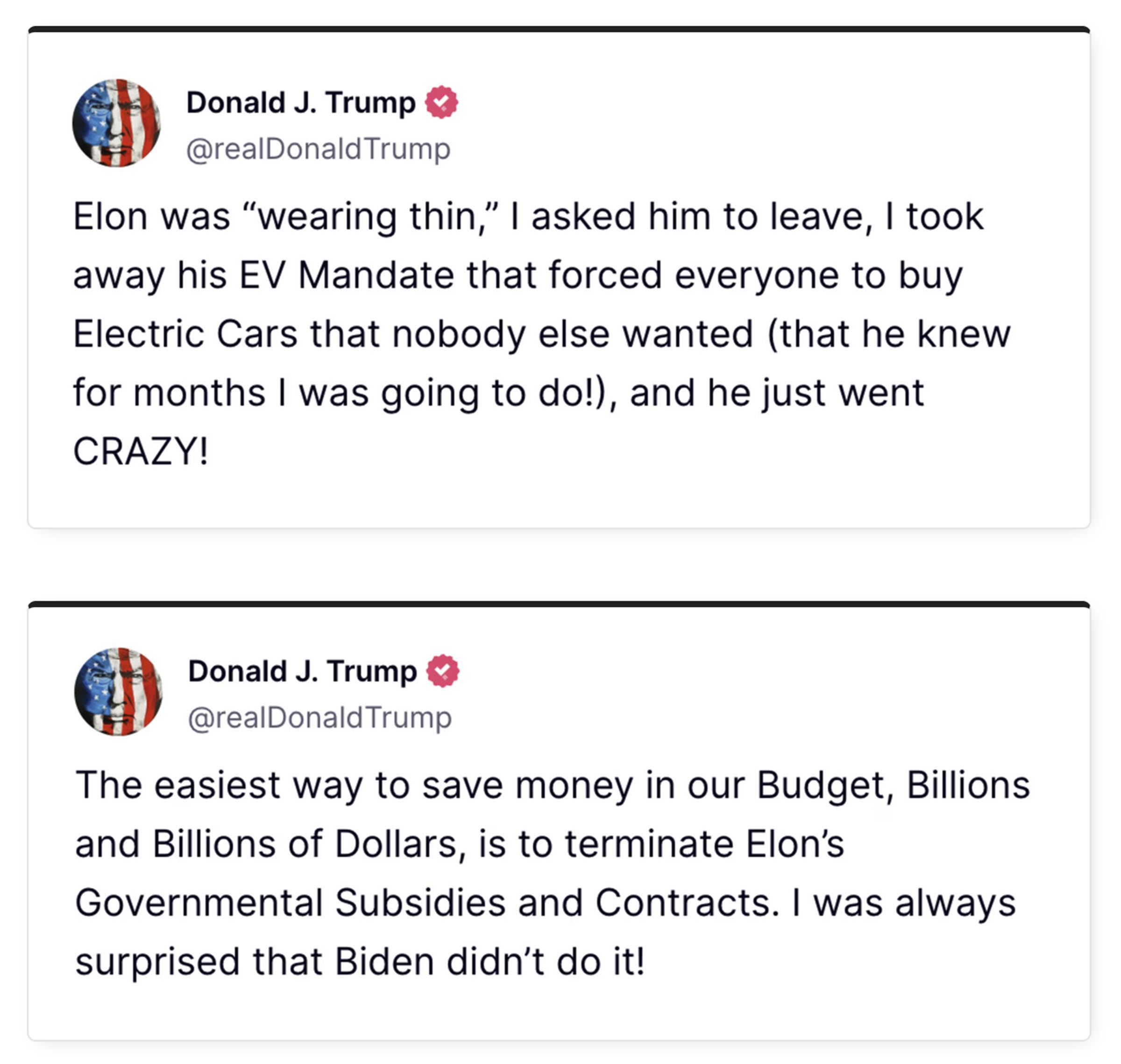Click the dark top border of the first post card
The height and width of the screenshot is (1064, 1121).
pos(559,29)
